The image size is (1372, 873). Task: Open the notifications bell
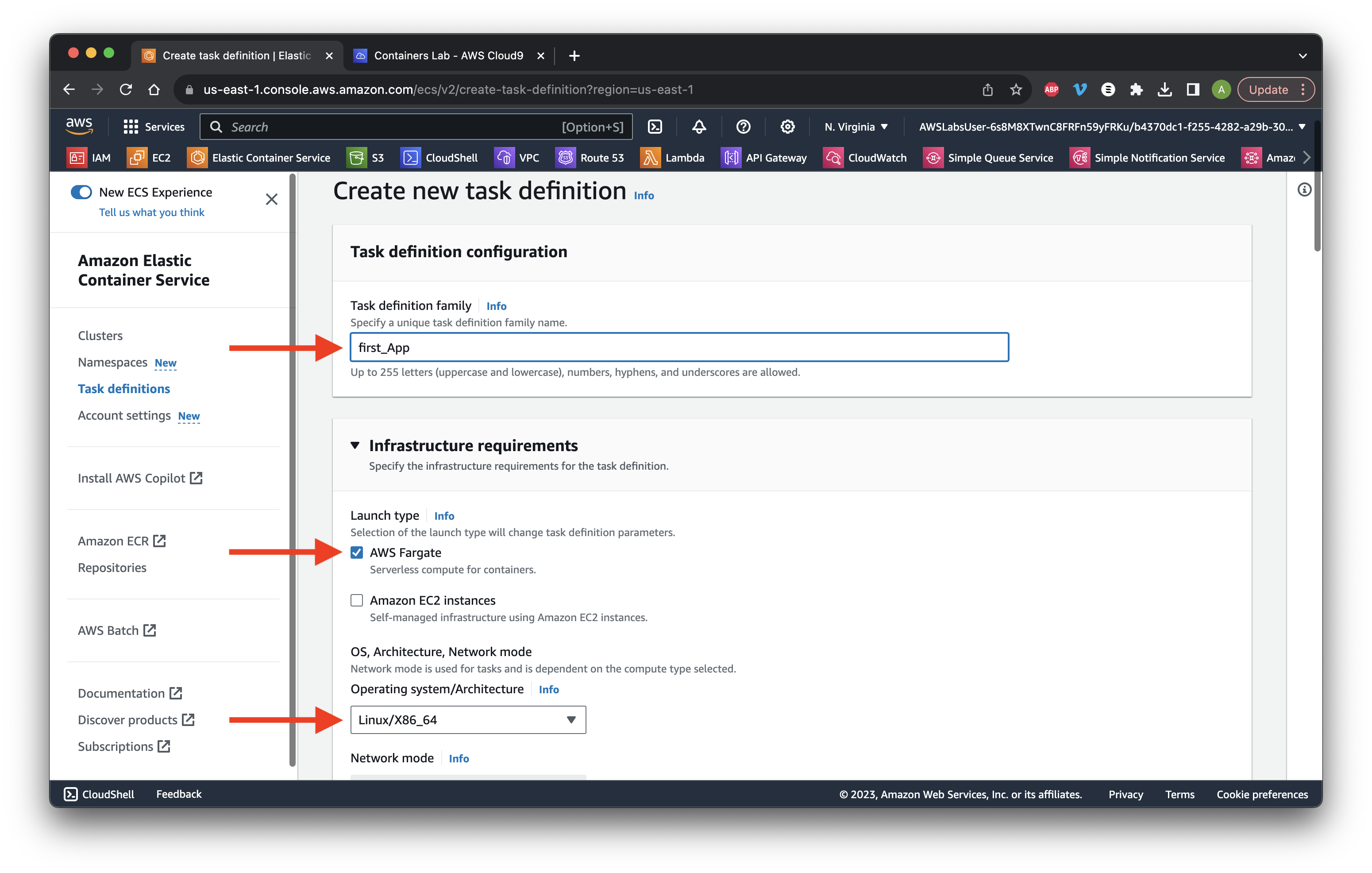pyautogui.click(x=699, y=127)
